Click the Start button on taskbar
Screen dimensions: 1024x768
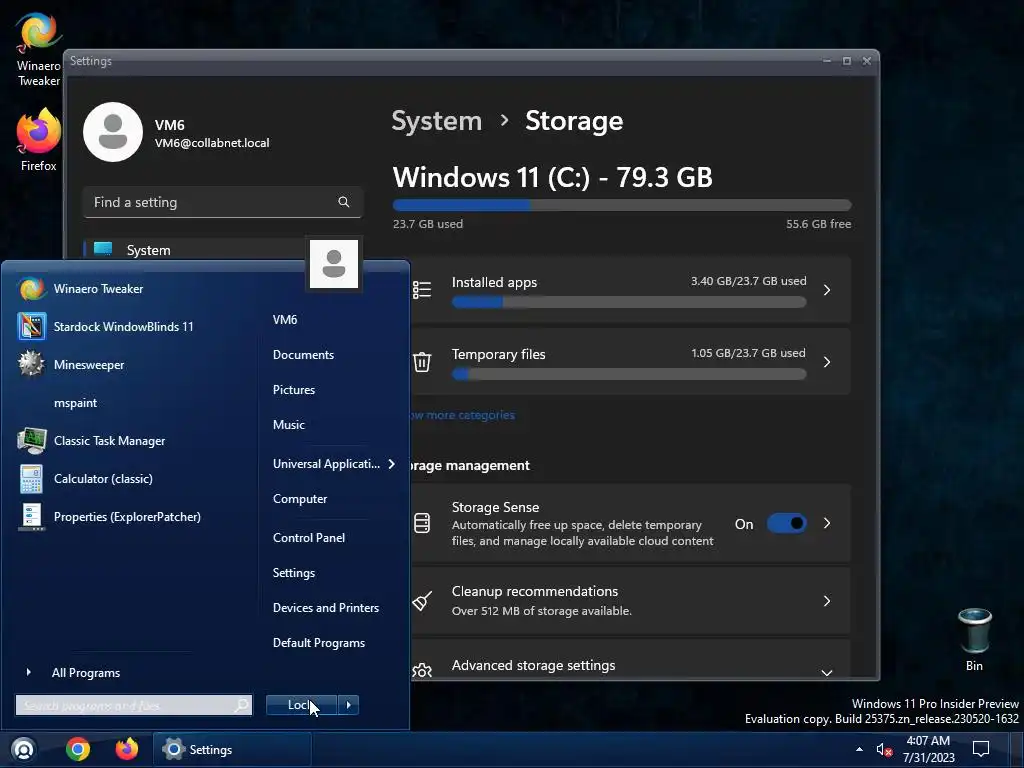click(x=24, y=749)
